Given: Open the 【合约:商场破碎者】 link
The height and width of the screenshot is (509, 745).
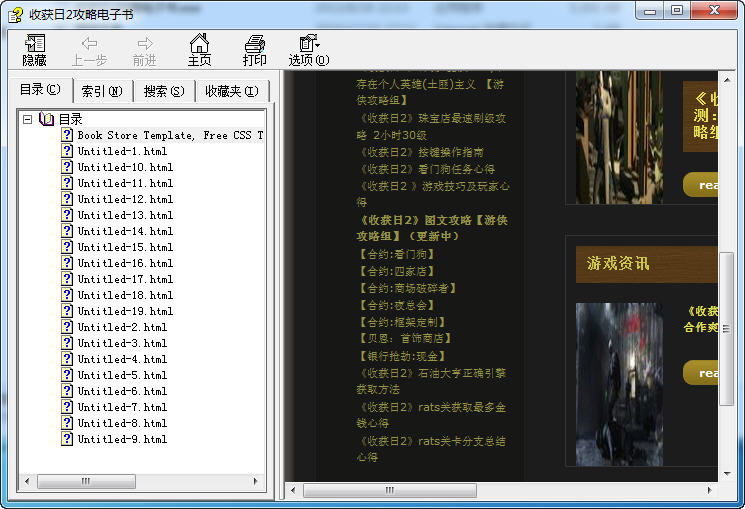Looking at the screenshot, I should tap(407, 288).
